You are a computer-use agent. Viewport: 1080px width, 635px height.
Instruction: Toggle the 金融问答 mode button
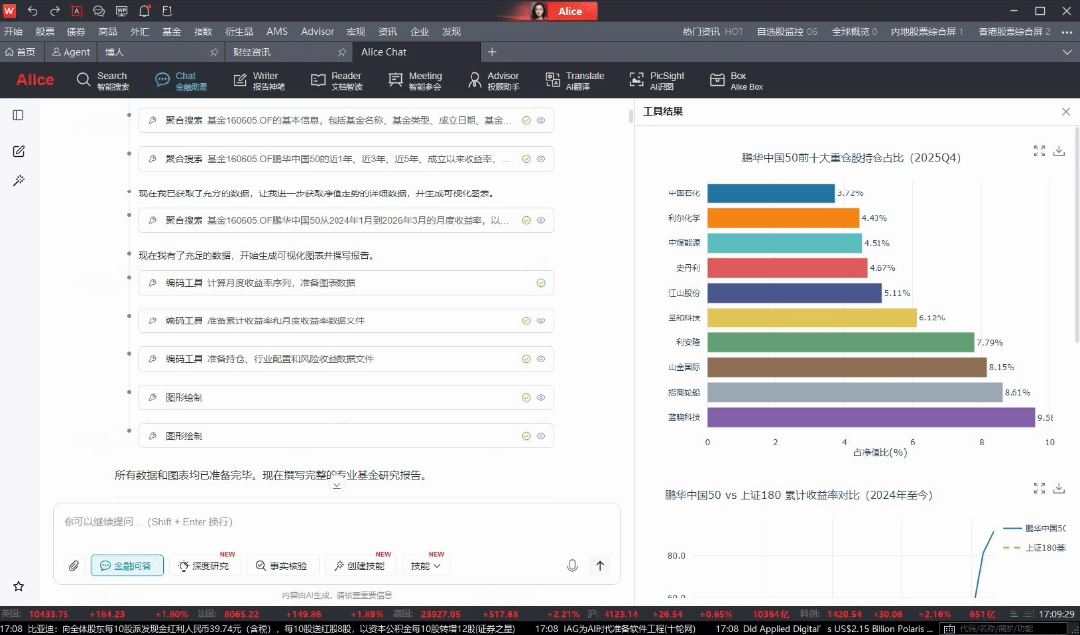click(x=127, y=566)
